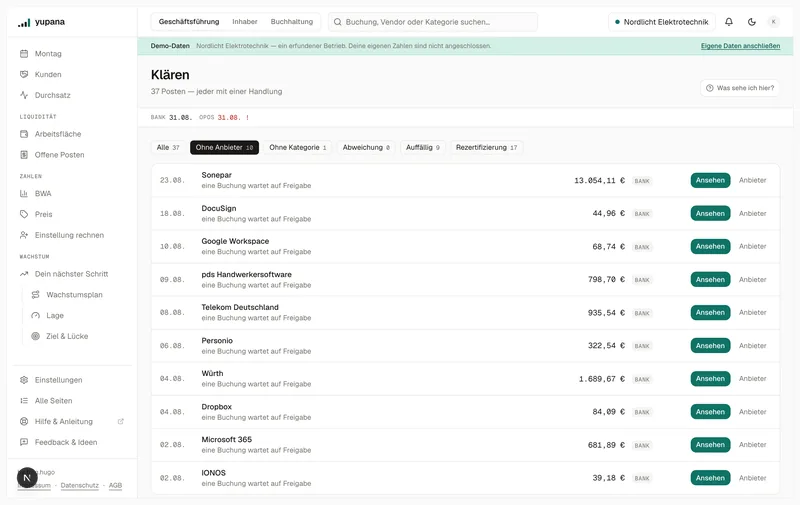The image size is (800, 505).
Task: Select the Ohne Kategorie filter
Action: (297, 147)
